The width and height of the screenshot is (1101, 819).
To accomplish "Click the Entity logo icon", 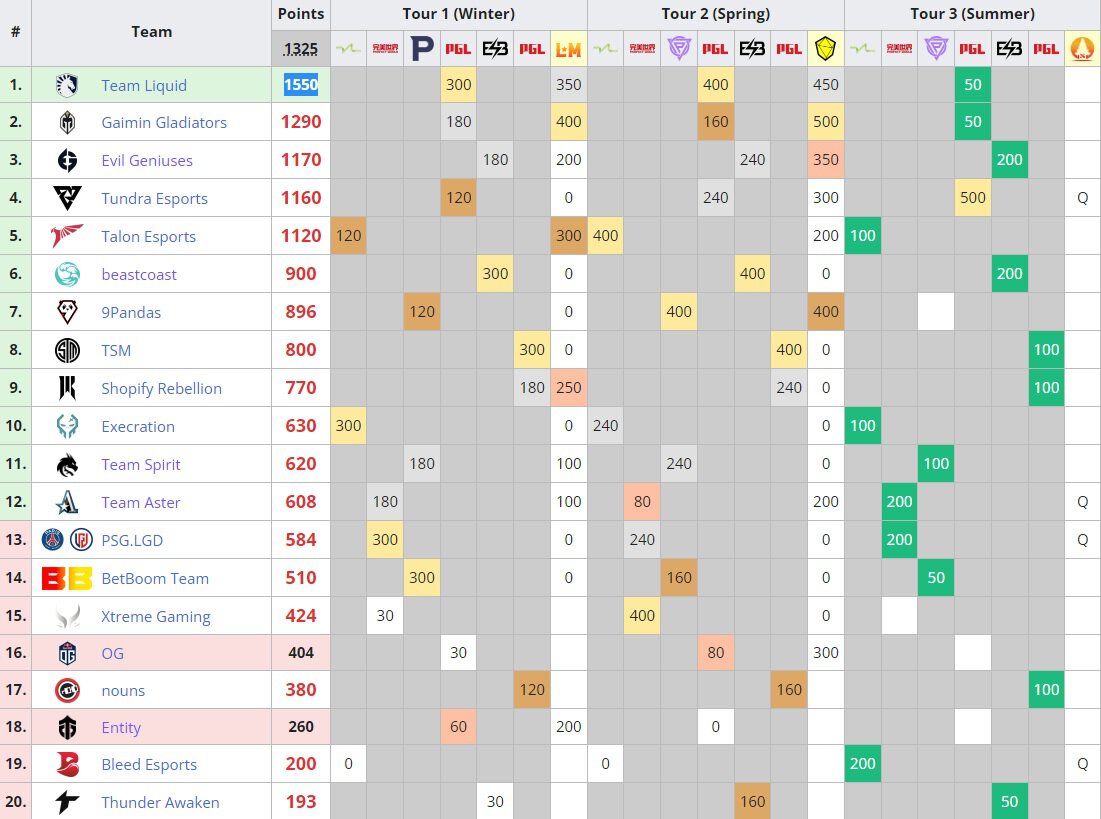I will click(x=67, y=727).
